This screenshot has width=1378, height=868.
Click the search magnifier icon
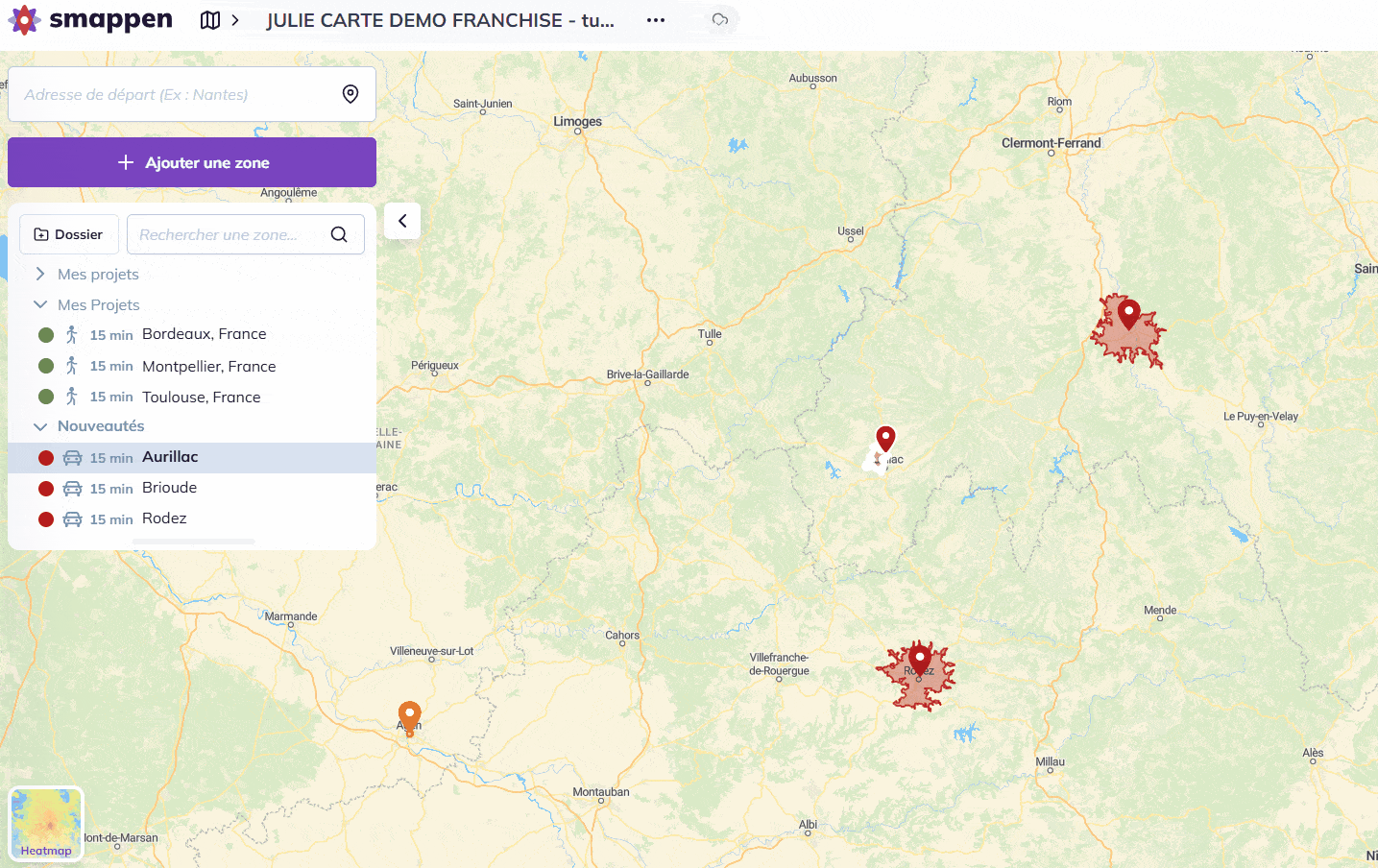(x=339, y=234)
